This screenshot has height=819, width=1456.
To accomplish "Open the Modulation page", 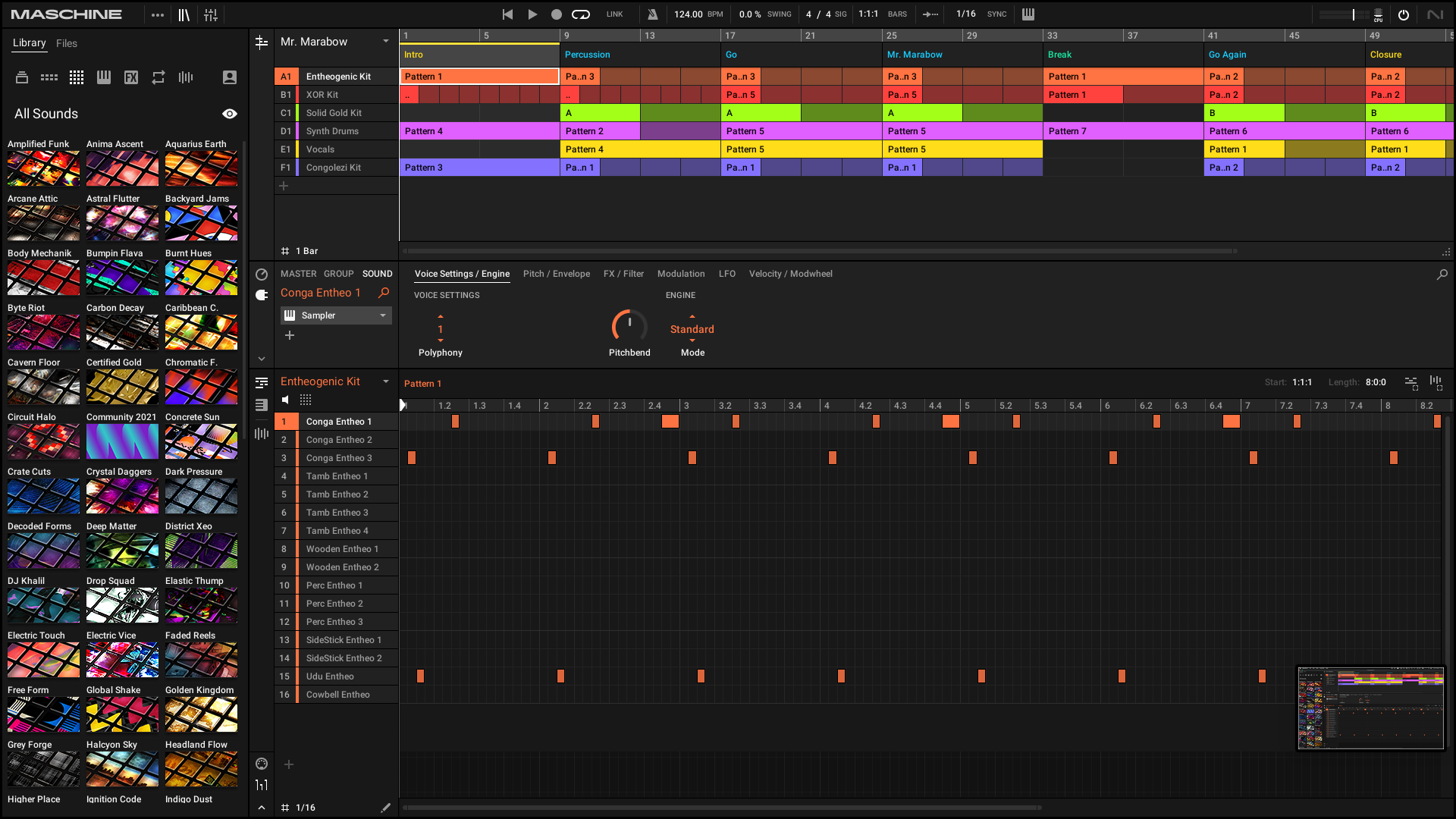I will coord(681,274).
